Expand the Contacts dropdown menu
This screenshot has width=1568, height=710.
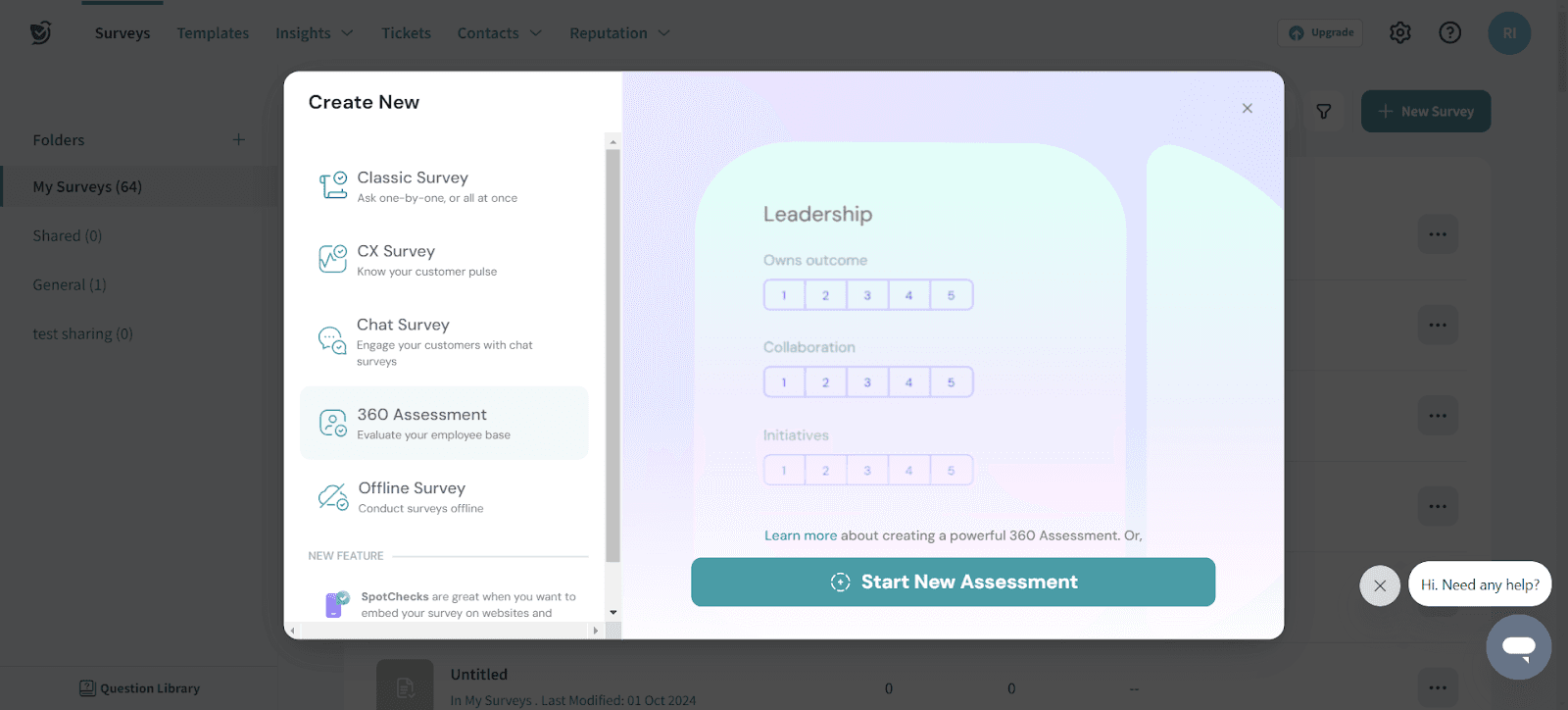499,33
